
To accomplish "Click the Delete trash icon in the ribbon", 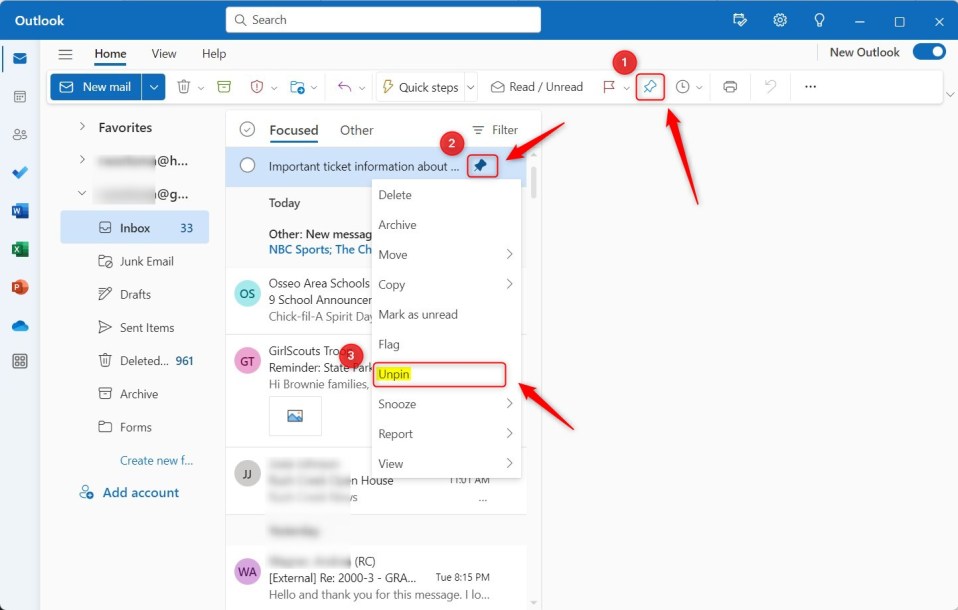I will (184, 87).
